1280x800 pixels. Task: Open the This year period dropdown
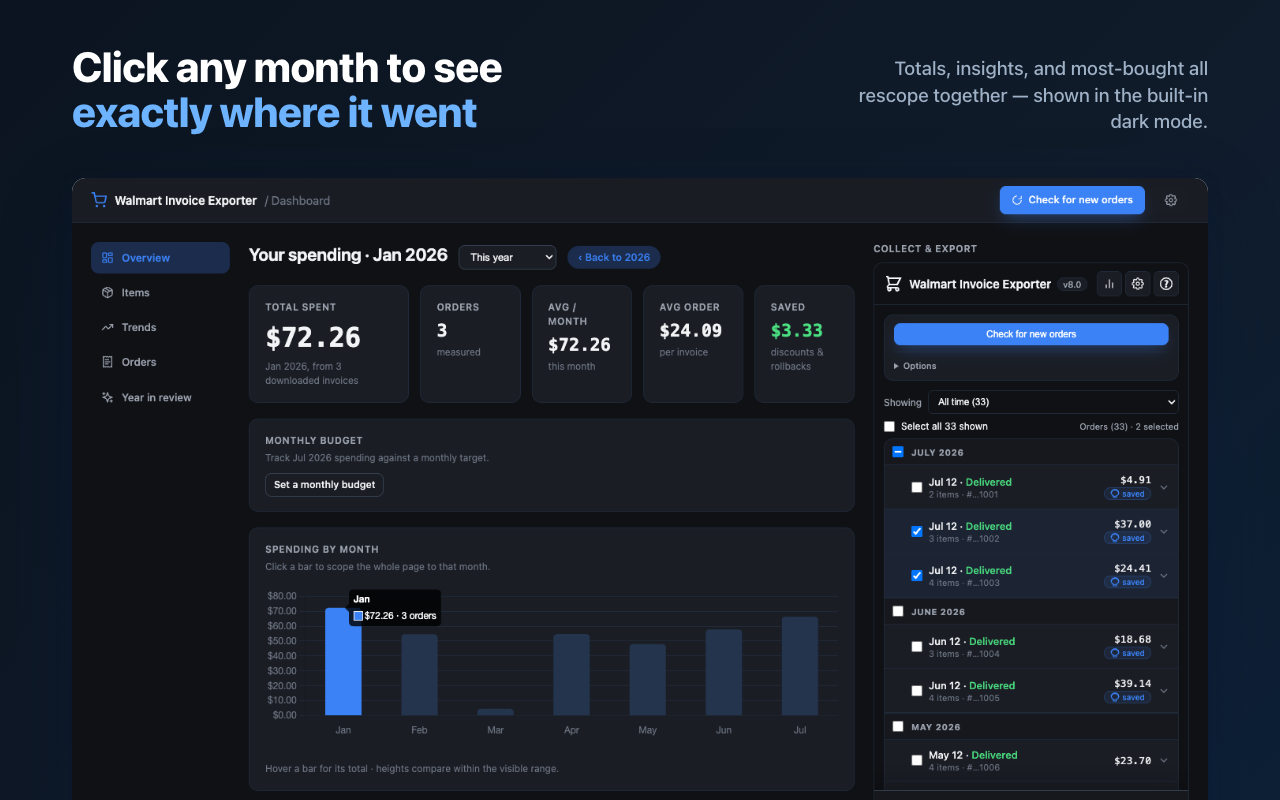(507, 257)
